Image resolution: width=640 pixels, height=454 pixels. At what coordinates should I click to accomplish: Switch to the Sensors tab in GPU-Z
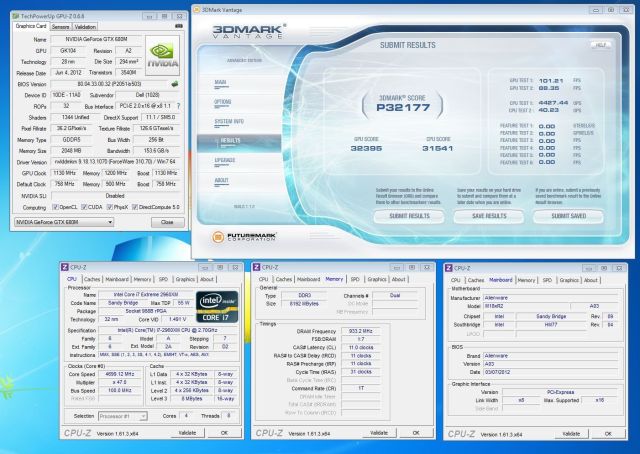point(60,27)
